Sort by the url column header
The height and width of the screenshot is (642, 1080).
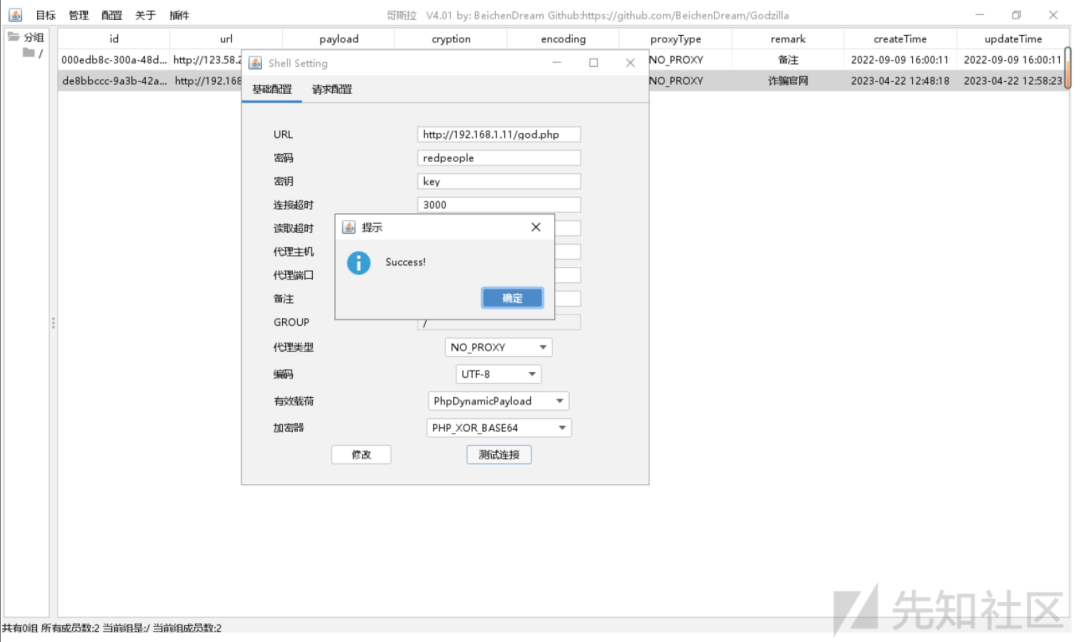click(226, 39)
